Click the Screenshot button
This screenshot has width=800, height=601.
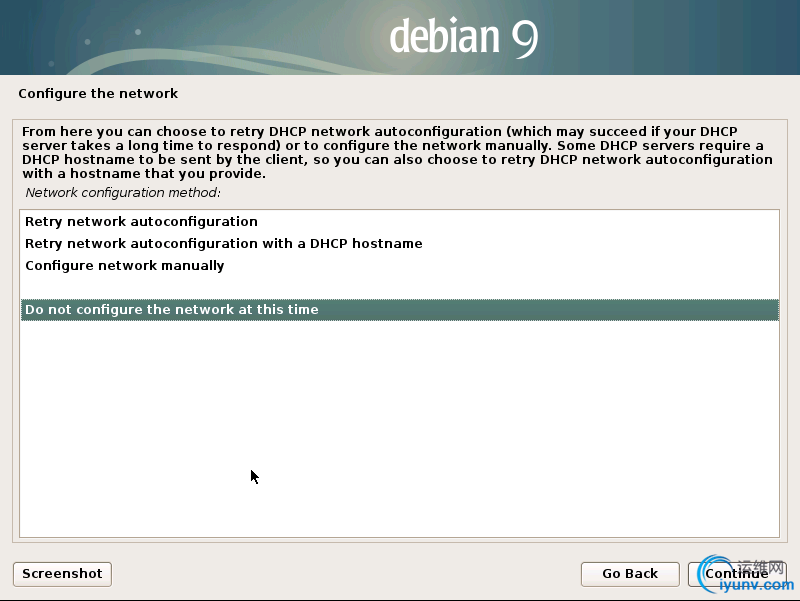coord(62,574)
